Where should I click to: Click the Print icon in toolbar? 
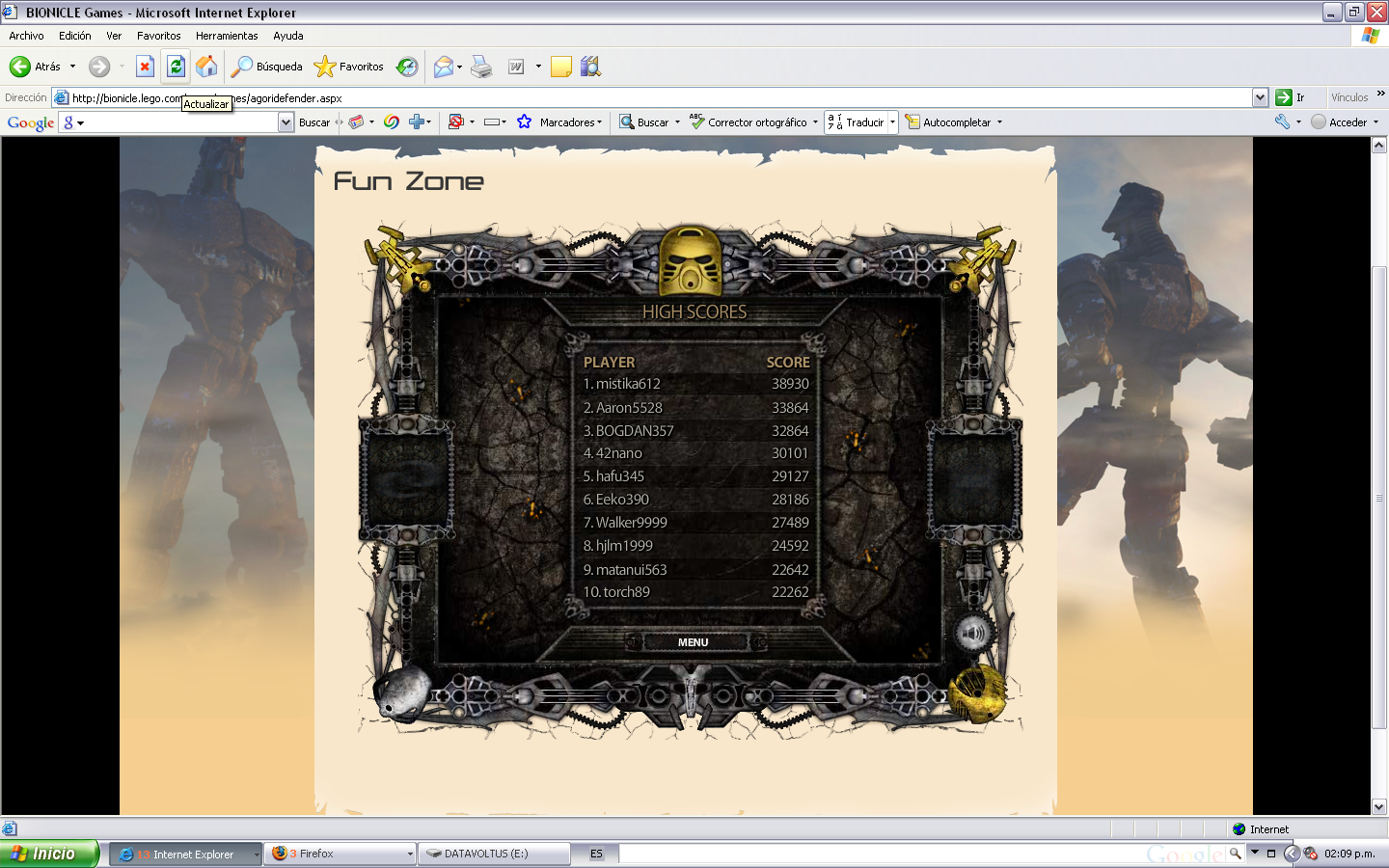[481, 67]
